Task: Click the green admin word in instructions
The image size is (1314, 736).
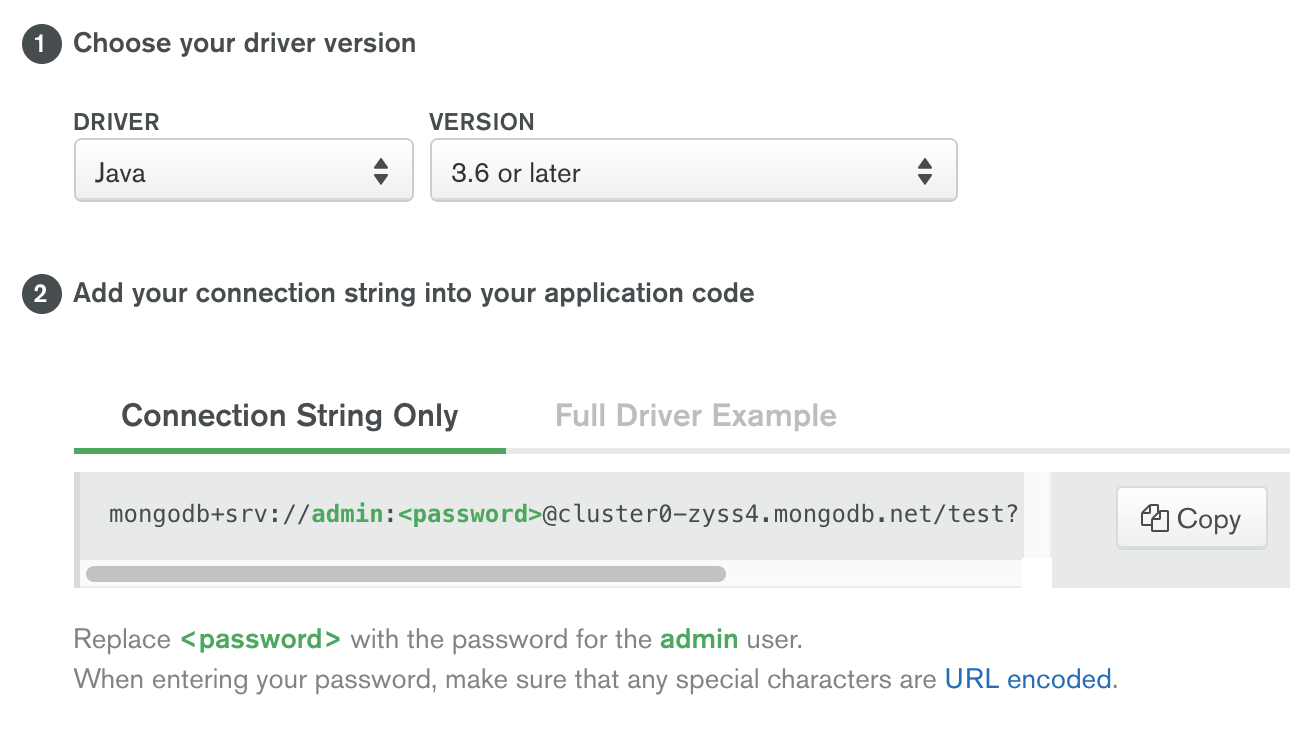Action: click(699, 639)
